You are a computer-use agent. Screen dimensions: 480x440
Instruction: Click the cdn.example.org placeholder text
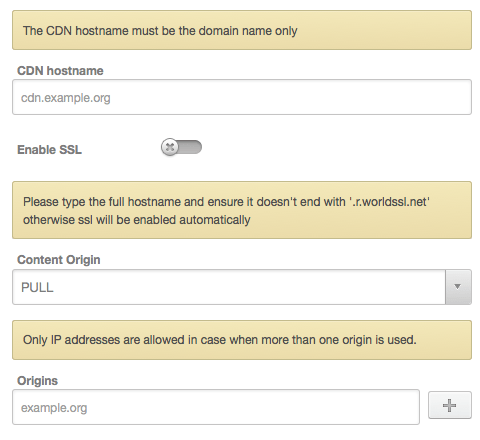[x=66, y=98]
